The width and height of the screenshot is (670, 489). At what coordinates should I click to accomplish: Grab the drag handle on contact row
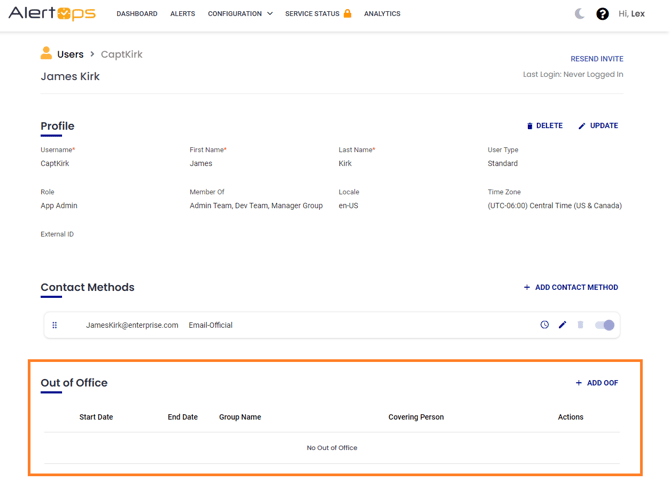pos(55,325)
